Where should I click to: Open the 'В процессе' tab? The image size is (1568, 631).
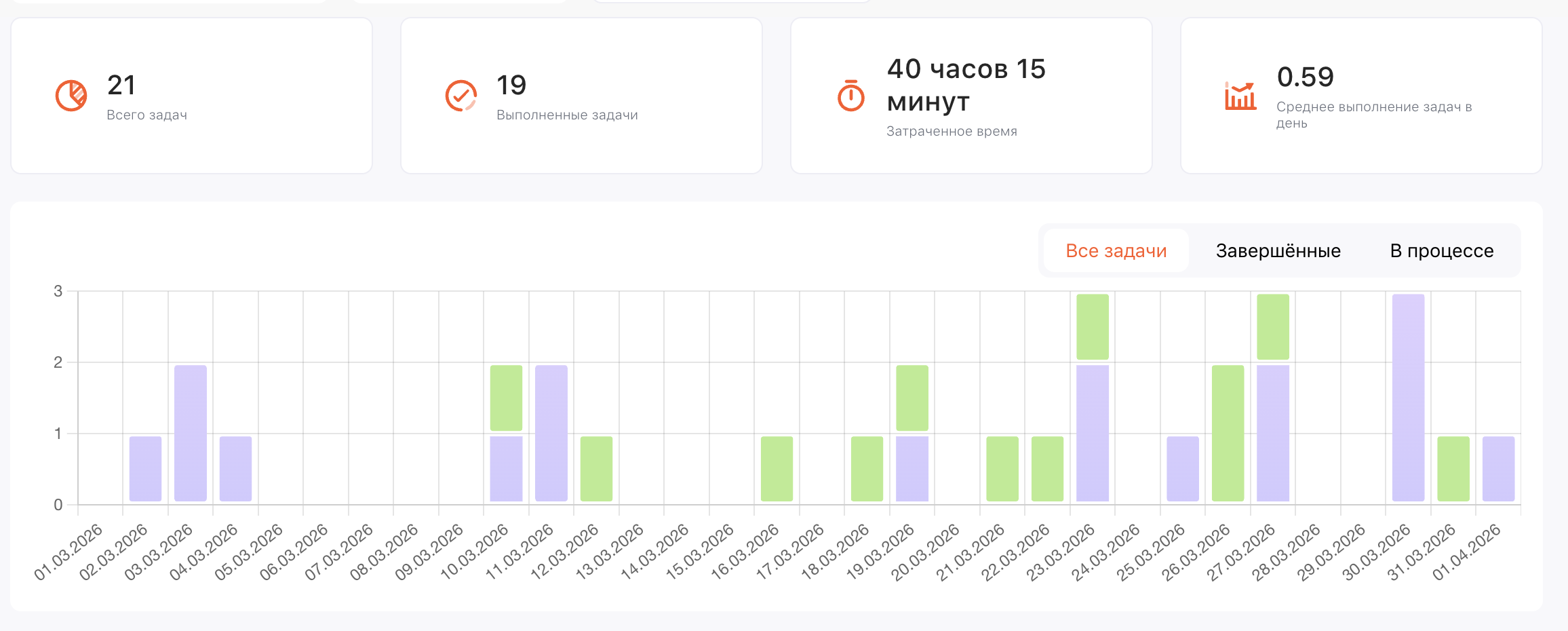(x=1440, y=250)
